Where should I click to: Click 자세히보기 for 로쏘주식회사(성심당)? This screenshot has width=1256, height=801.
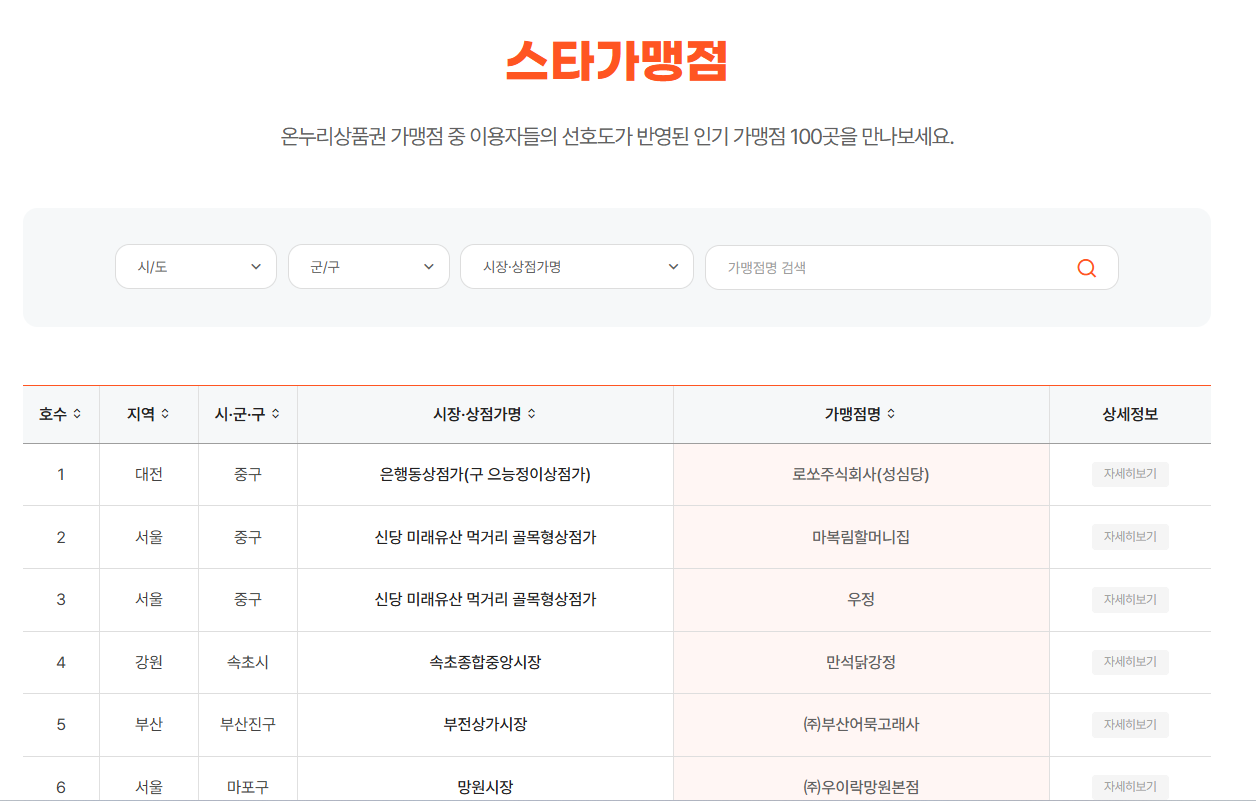click(1130, 474)
